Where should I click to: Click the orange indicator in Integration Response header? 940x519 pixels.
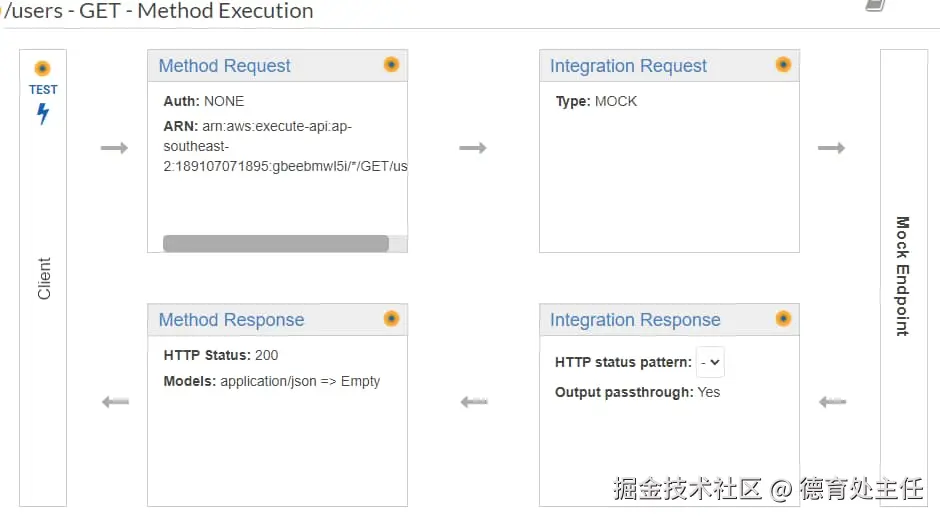(783, 318)
